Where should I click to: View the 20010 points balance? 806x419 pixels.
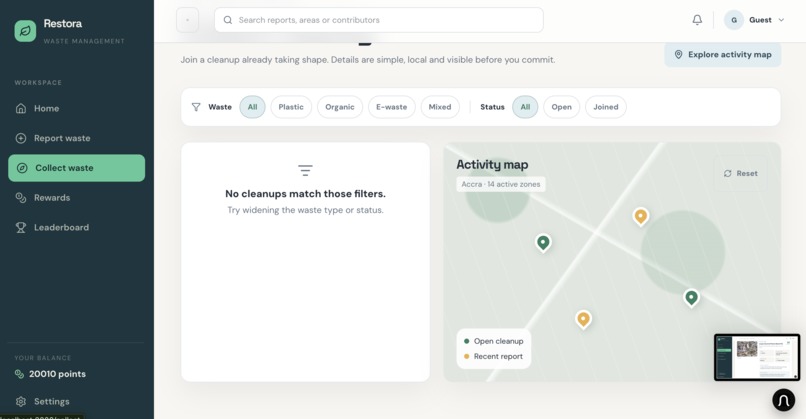(x=58, y=374)
